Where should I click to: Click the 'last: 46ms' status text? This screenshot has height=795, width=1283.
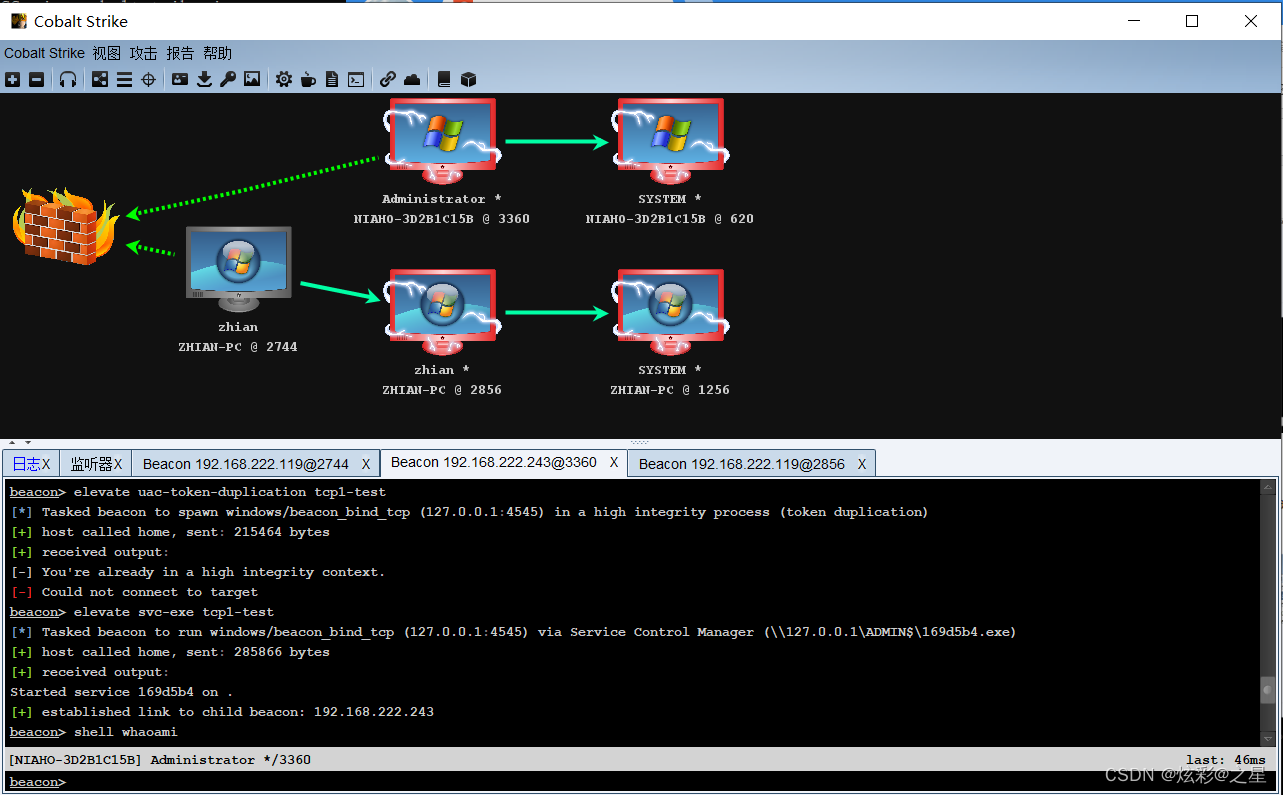(x=1226, y=760)
